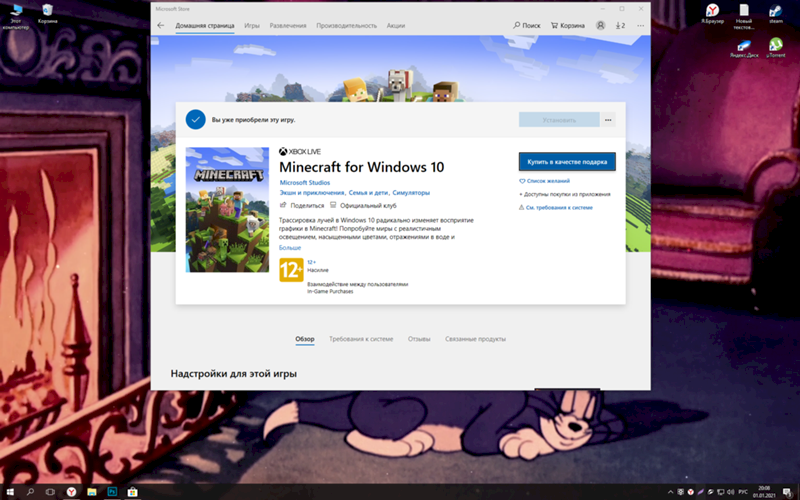Open the Развлечения tab
Image resolution: width=800 pixels, height=500 pixels.
pos(288,26)
